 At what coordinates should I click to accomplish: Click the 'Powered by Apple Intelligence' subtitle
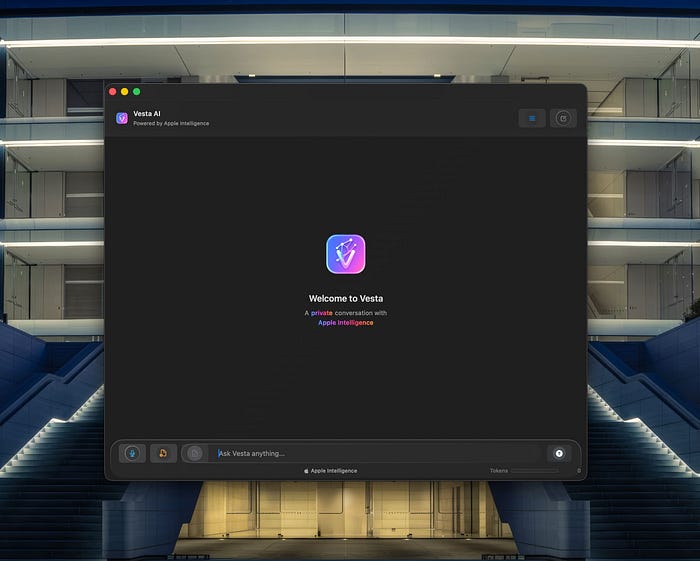(171, 123)
